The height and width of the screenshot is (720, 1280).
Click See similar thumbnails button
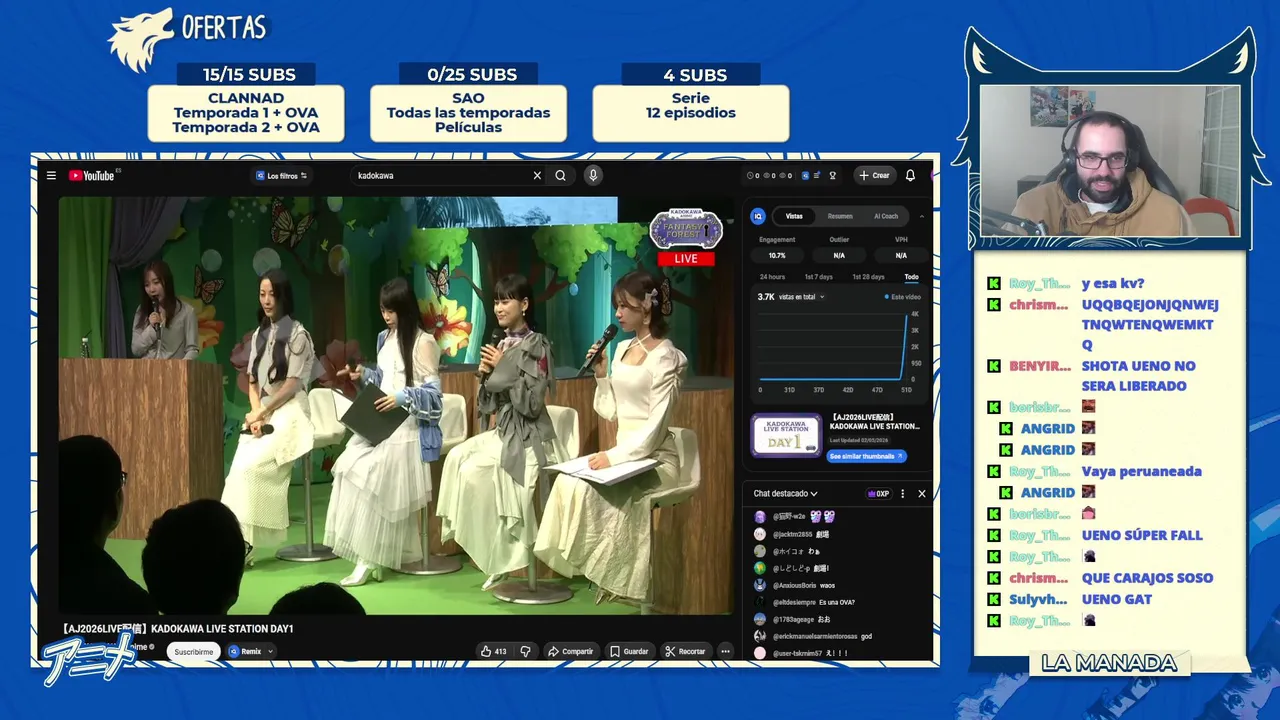(x=867, y=456)
